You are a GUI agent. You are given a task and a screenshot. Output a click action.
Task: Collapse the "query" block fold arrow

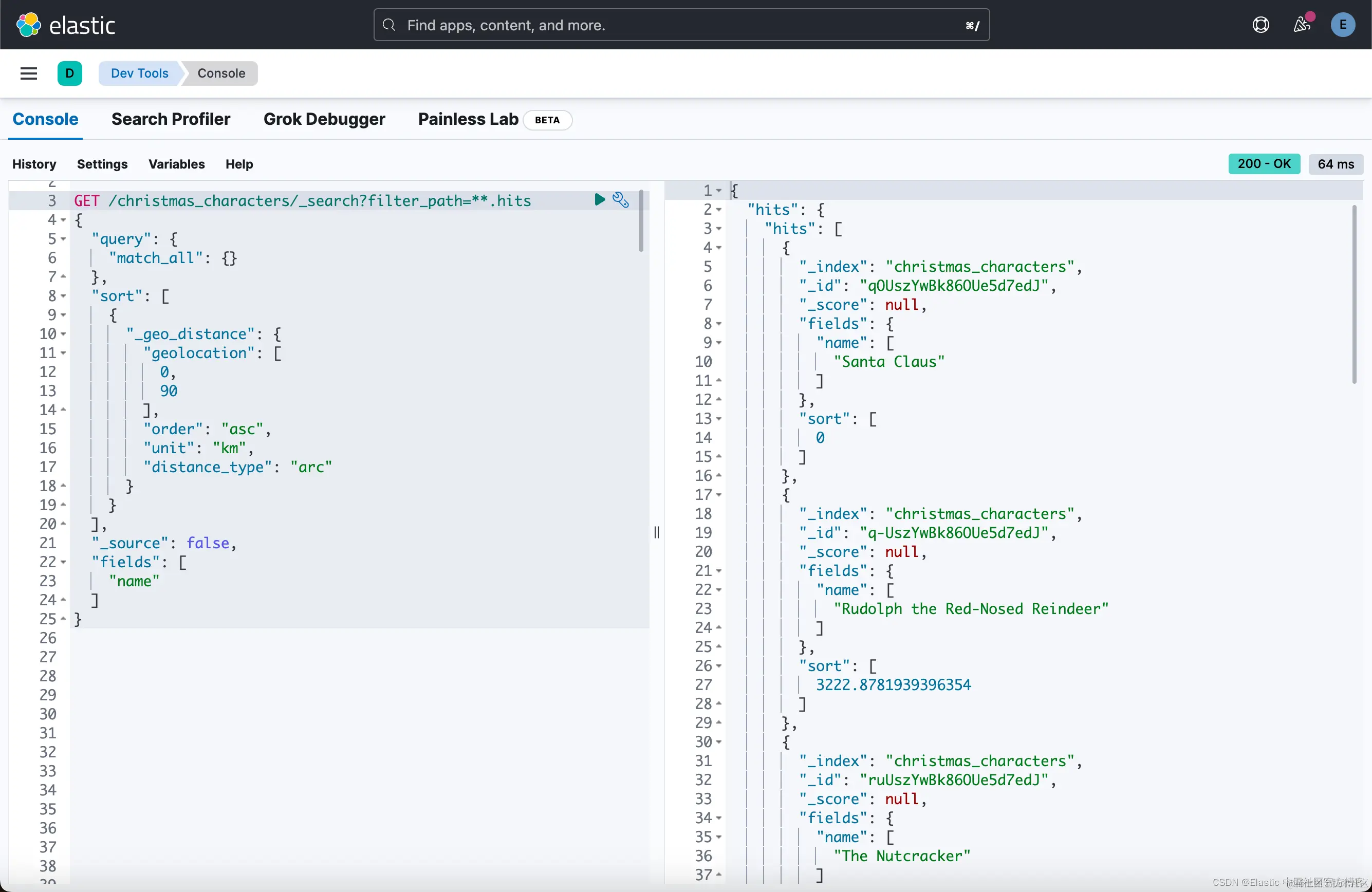click(63, 239)
